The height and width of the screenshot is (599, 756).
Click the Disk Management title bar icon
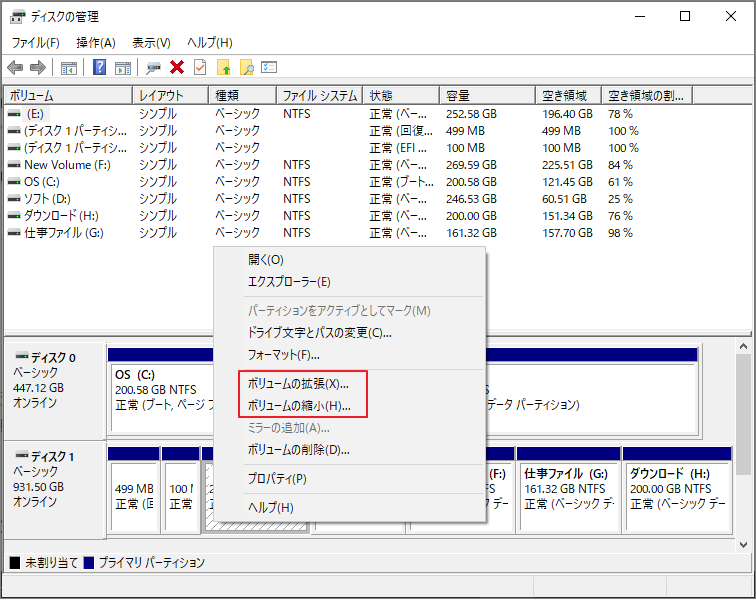[x=17, y=17]
